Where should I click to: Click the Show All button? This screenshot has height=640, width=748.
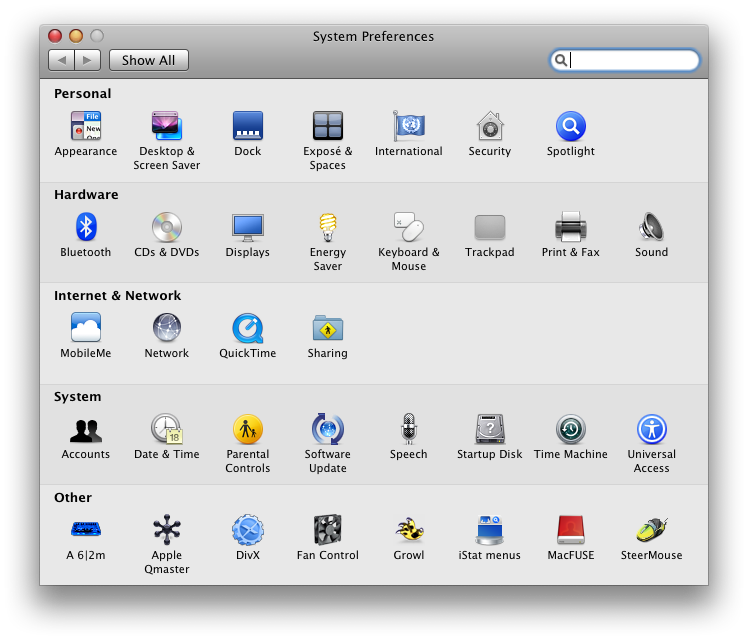pyautogui.click(x=148, y=60)
